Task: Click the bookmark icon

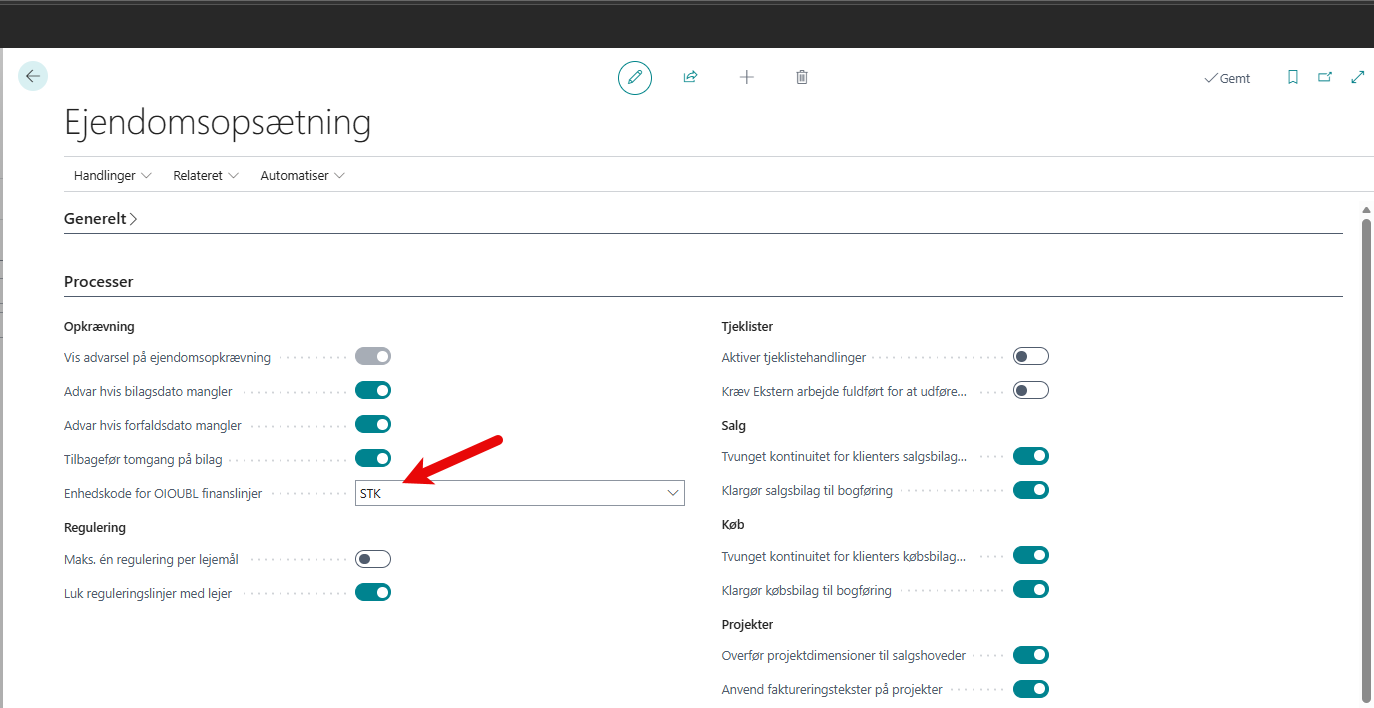Action: (1292, 77)
